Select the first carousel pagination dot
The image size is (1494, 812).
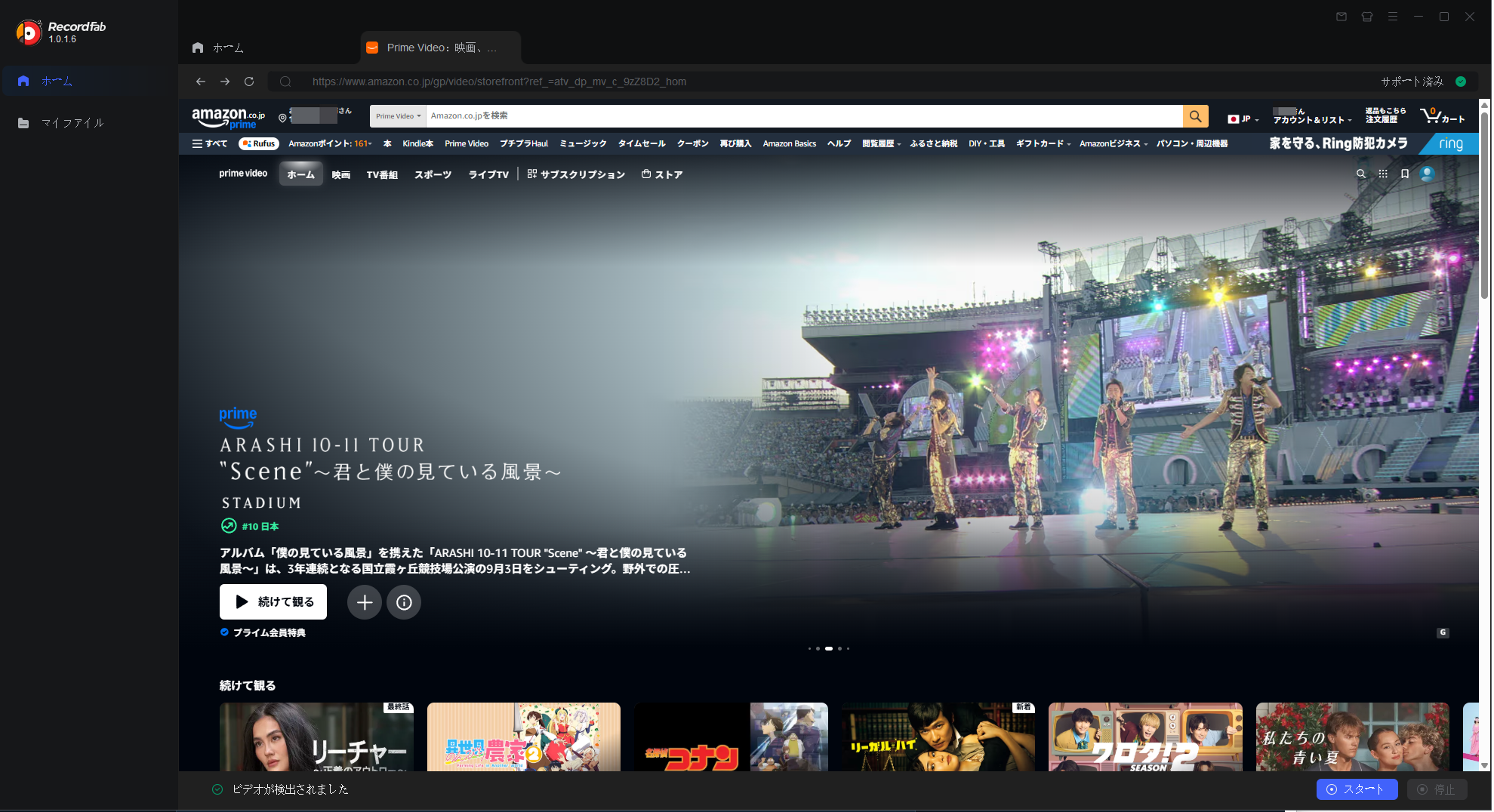pos(809,648)
